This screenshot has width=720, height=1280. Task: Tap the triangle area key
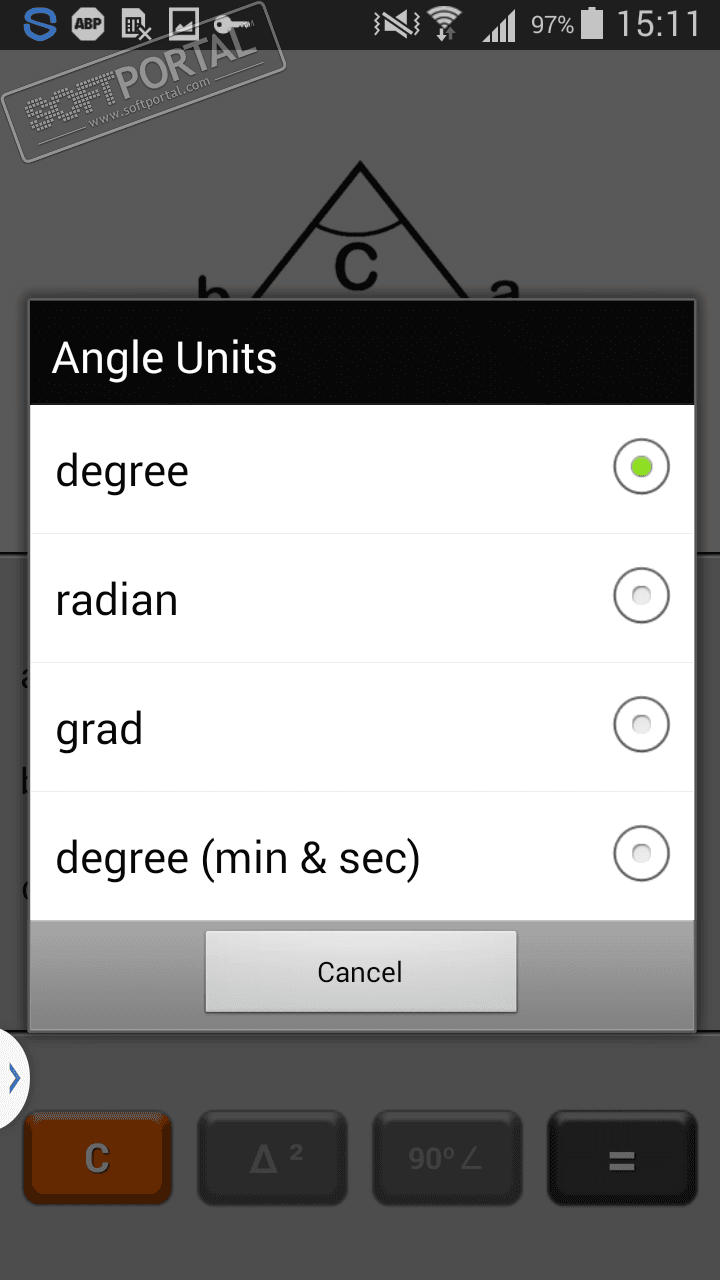click(272, 1158)
